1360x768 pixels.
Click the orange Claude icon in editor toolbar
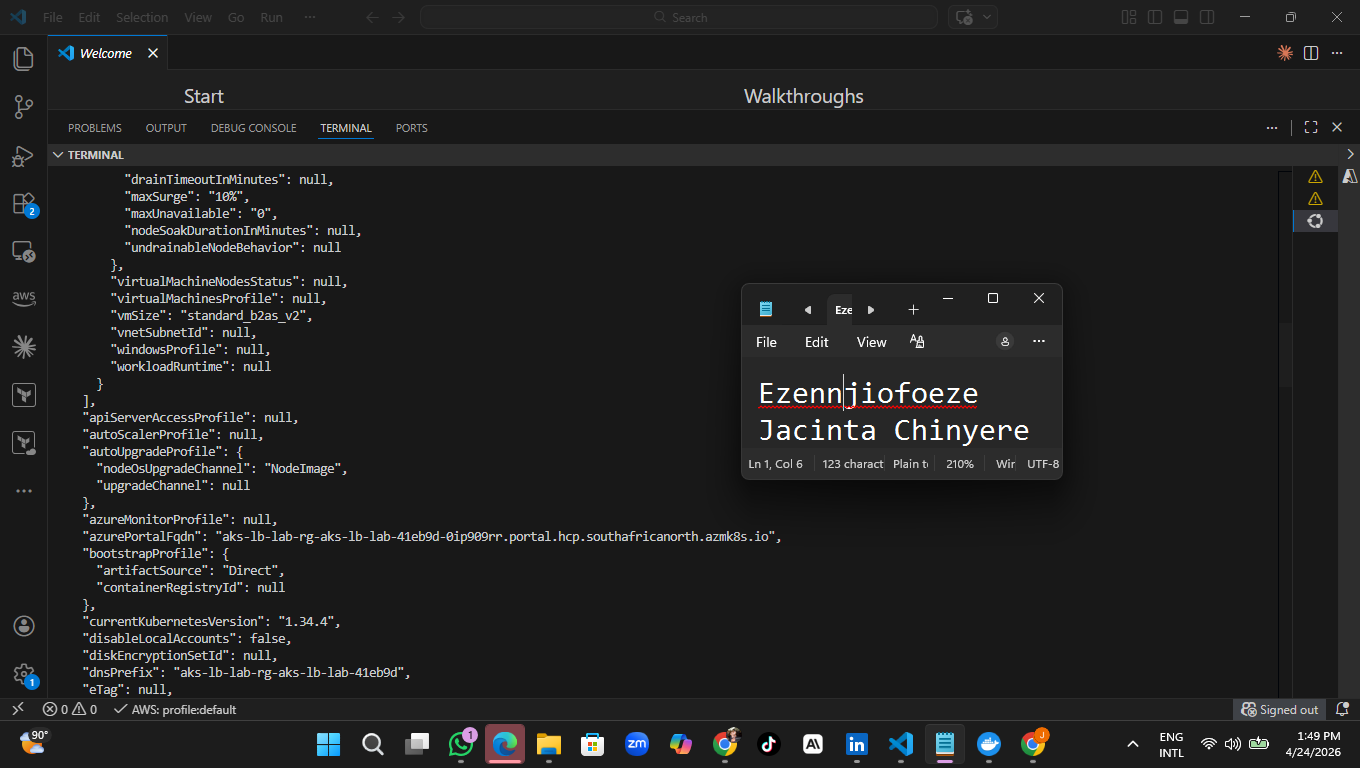click(1285, 53)
